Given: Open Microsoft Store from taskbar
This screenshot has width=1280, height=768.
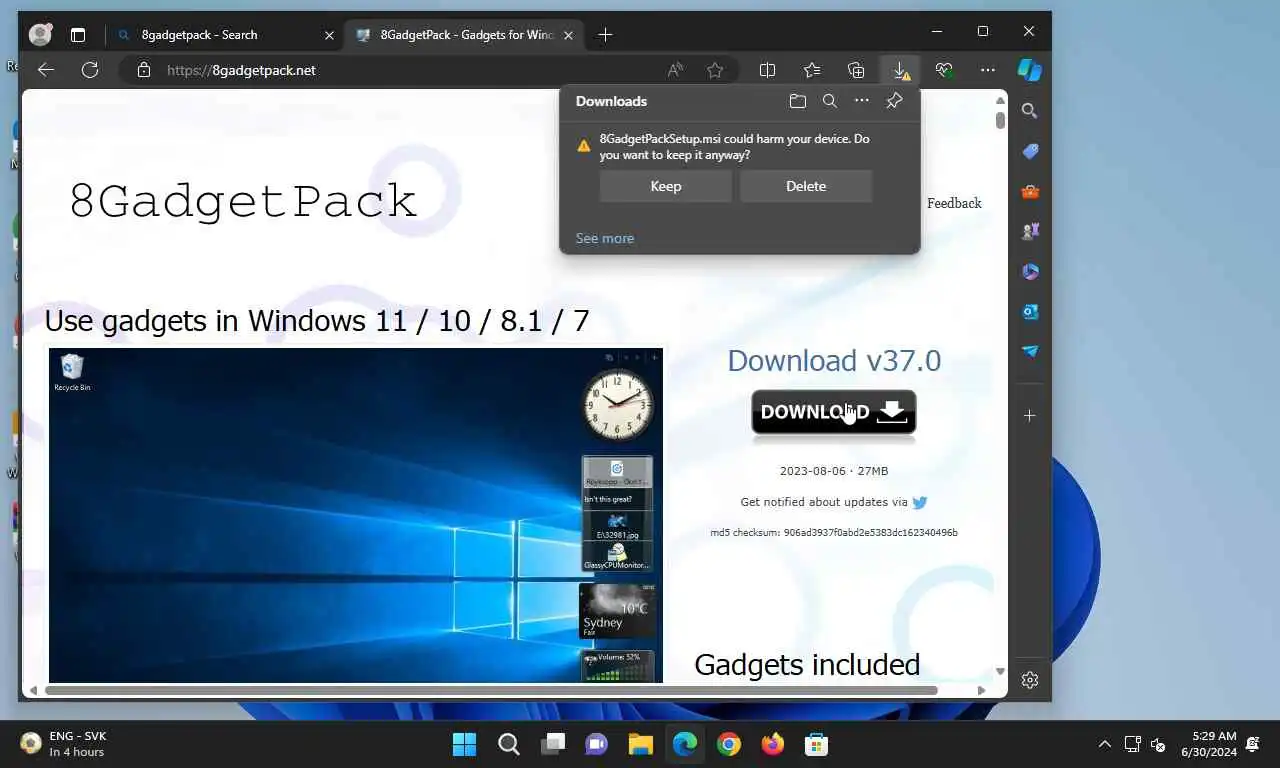Looking at the screenshot, I should tap(816, 744).
